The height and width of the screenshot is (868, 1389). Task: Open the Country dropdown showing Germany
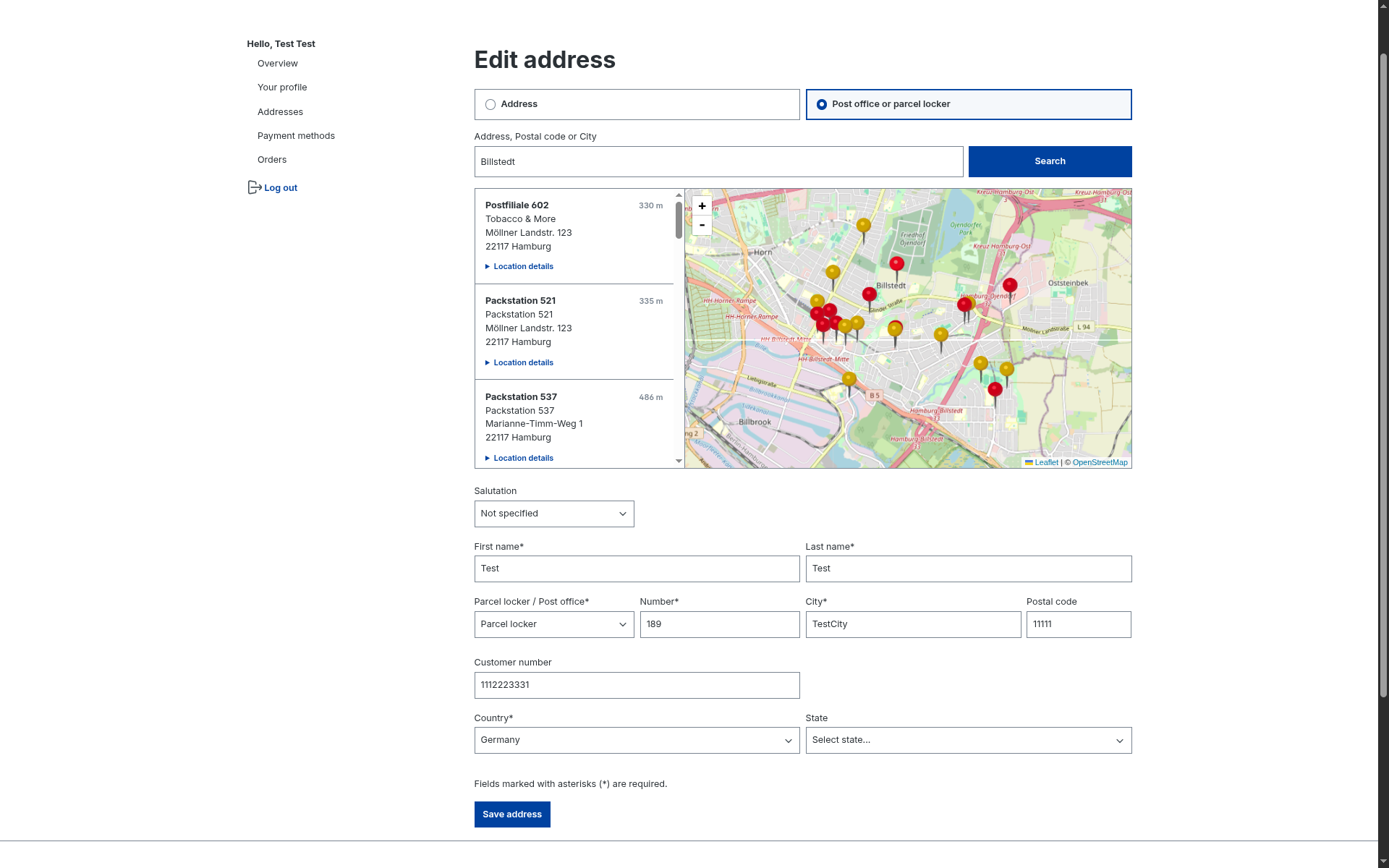tap(637, 741)
